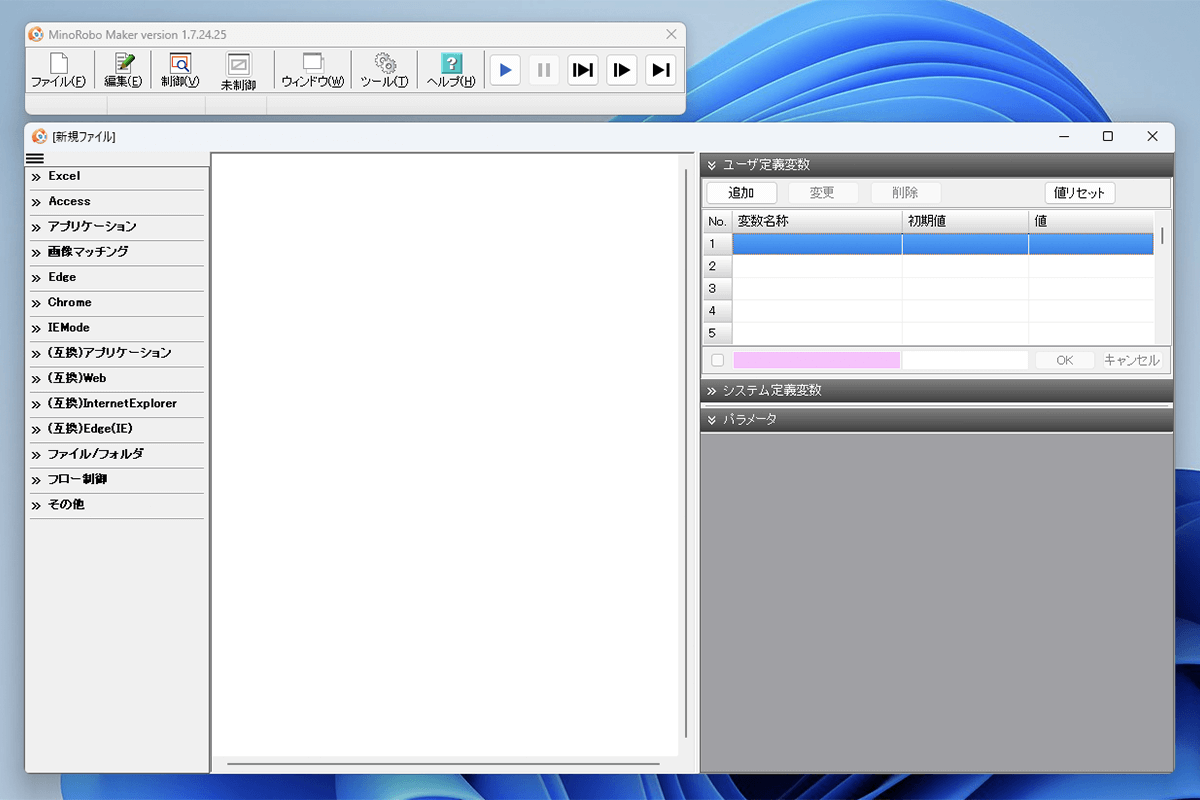The width and height of the screenshot is (1200, 800).
Task: Select variable row number 4
Action: 929,311
